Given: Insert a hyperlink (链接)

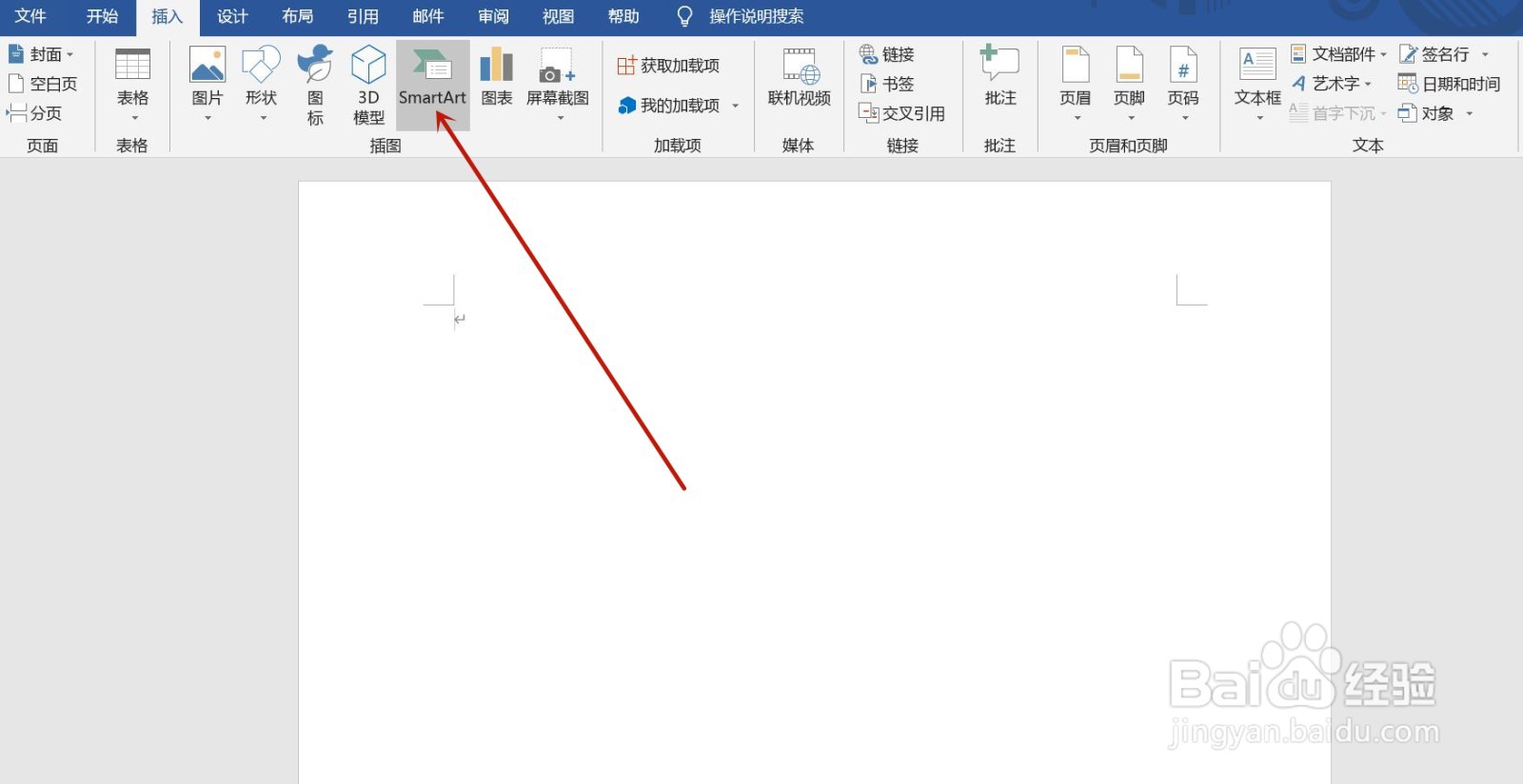Looking at the screenshot, I should point(886,54).
